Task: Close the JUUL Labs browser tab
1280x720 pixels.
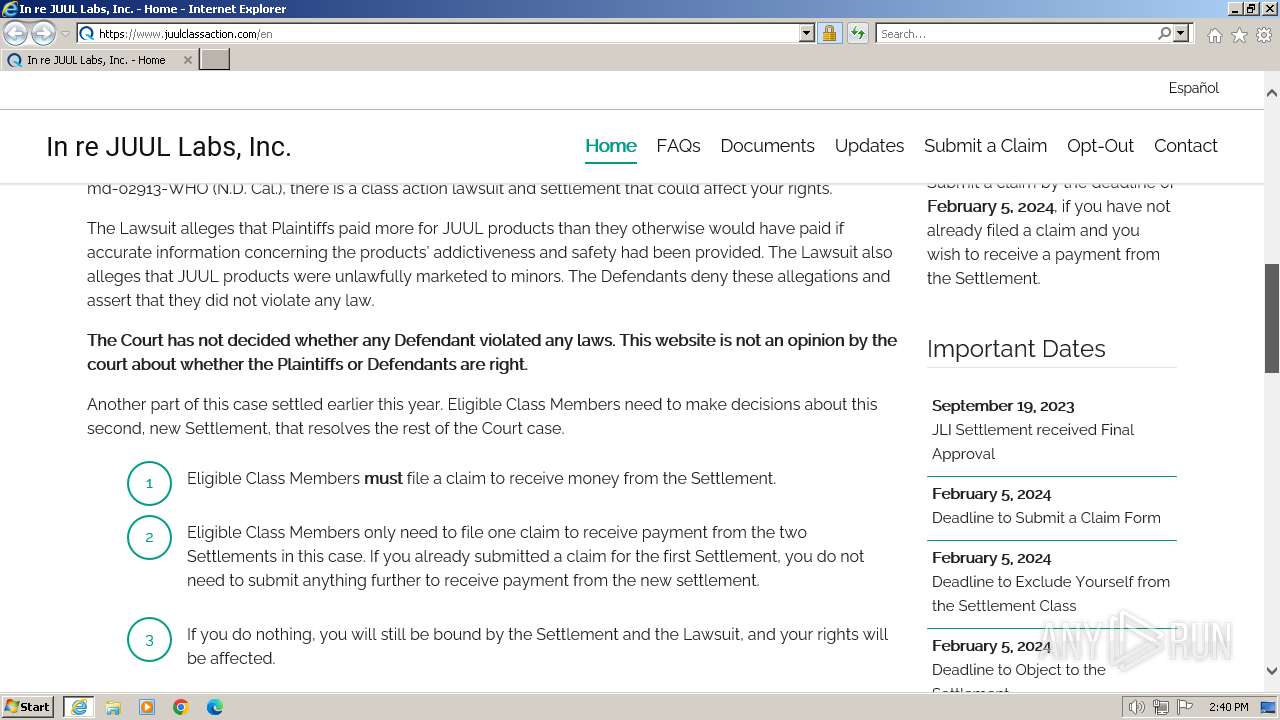Action: (x=187, y=60)
